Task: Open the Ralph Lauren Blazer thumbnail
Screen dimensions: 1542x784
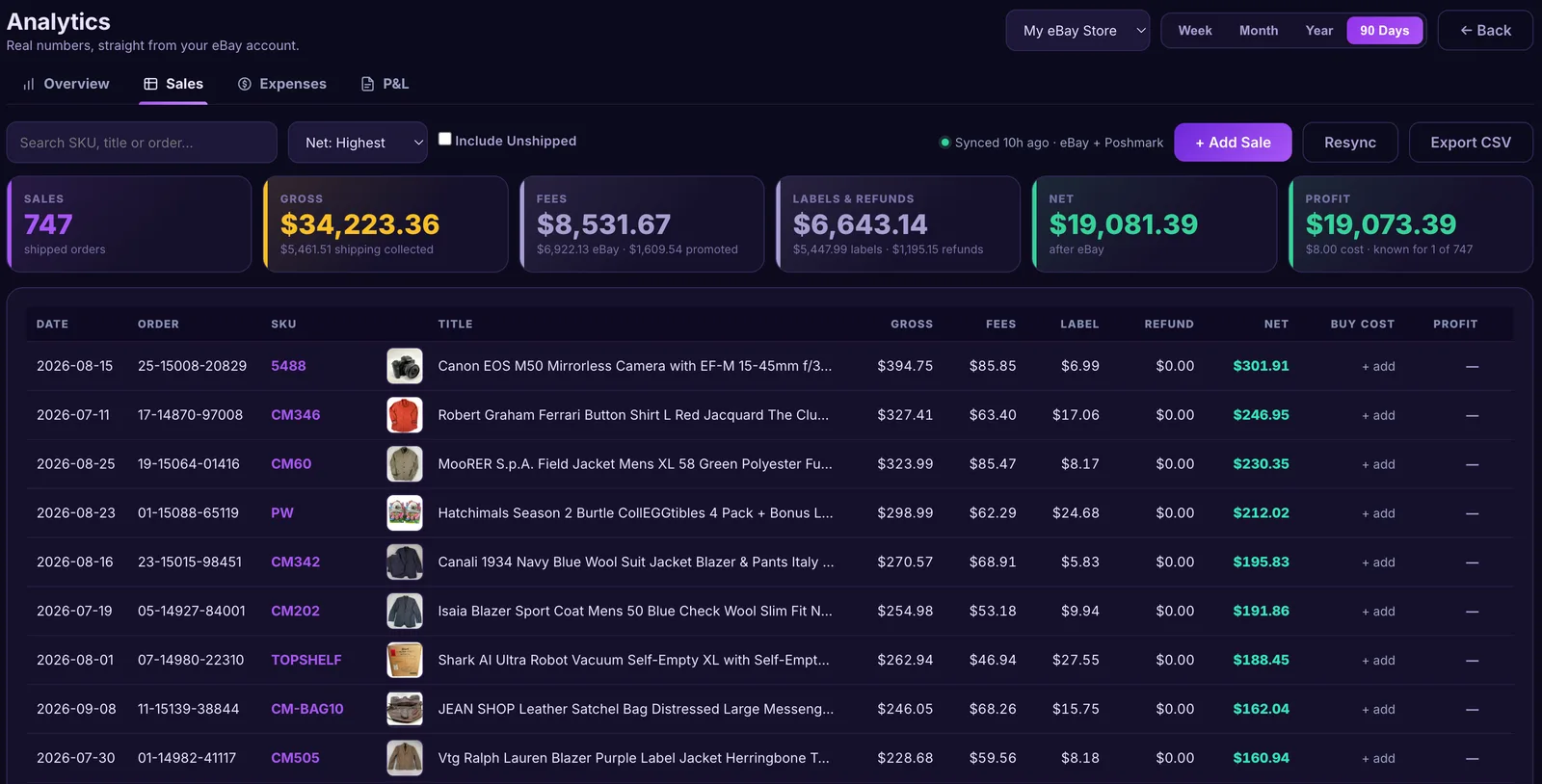Action: coord(405,759)
